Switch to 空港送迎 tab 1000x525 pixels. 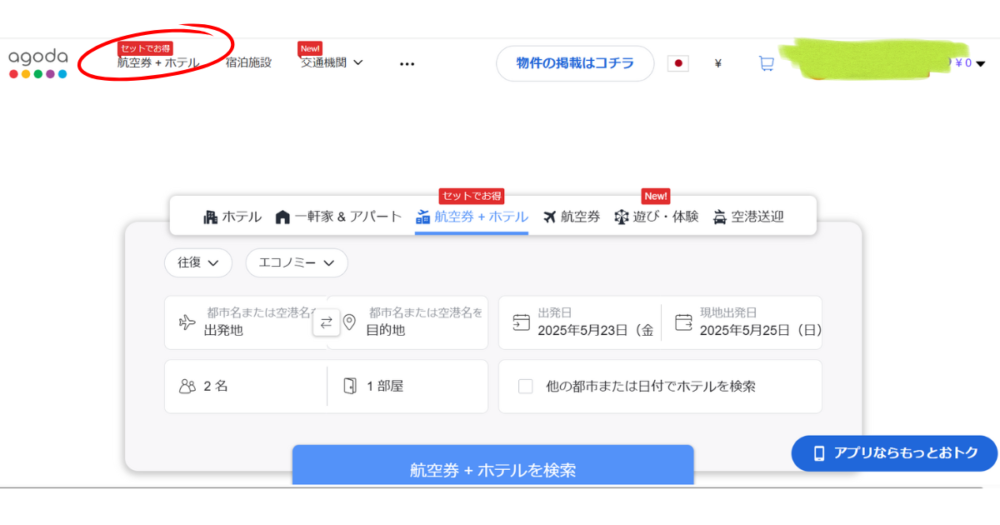pyautogui.click(x=748, y=217)
